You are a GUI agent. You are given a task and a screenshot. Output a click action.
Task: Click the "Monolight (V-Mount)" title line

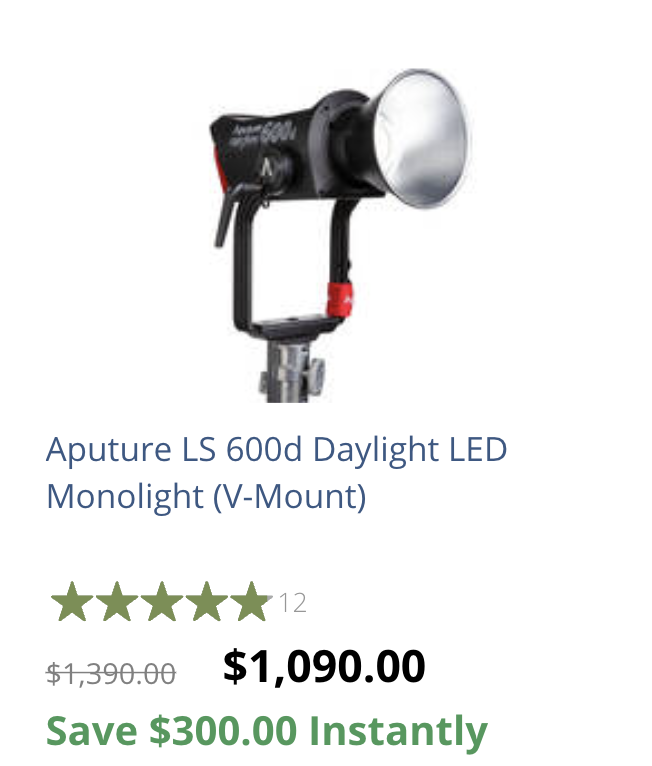pos(206,497)
